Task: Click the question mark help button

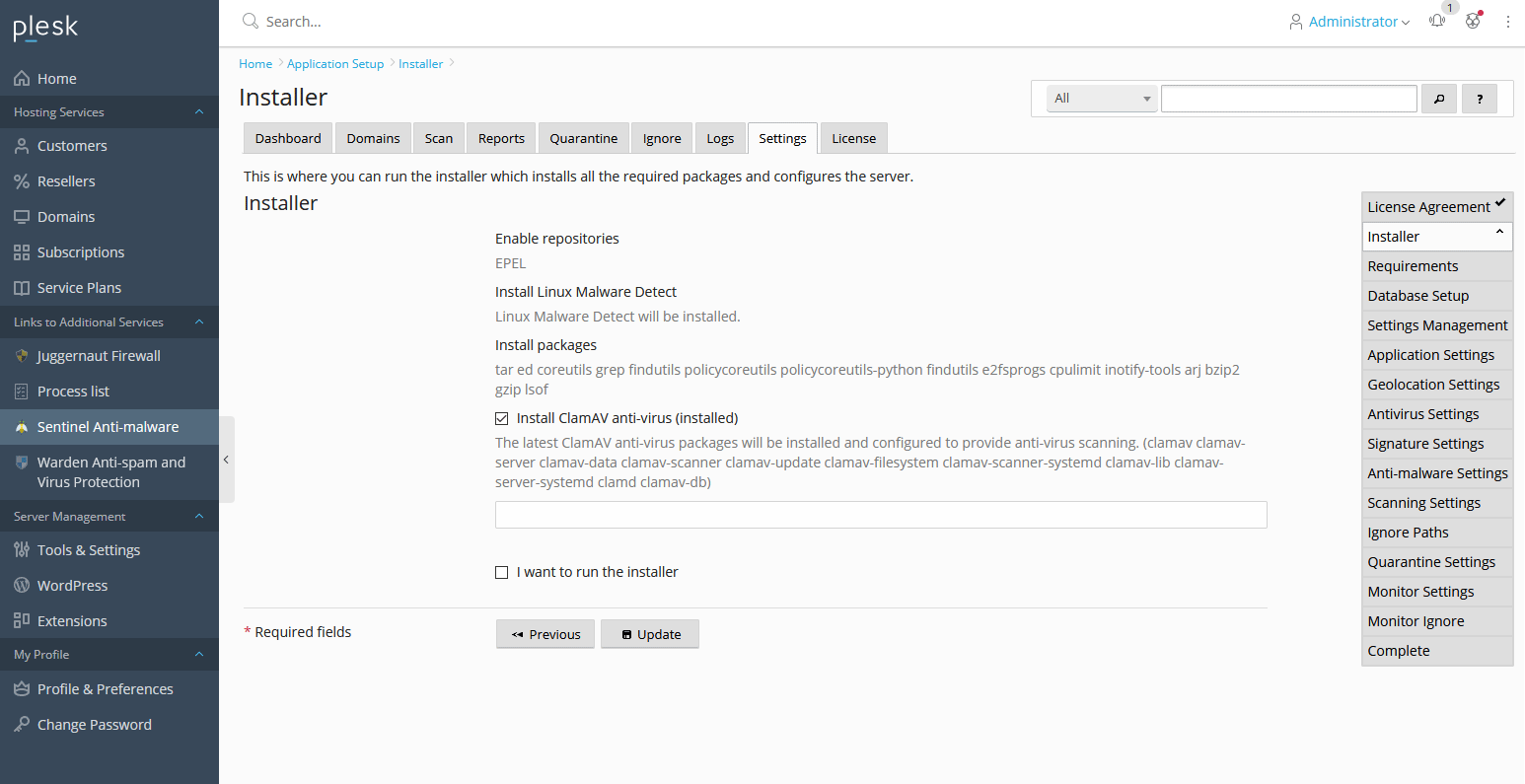Action: (x=1480, y=99)
